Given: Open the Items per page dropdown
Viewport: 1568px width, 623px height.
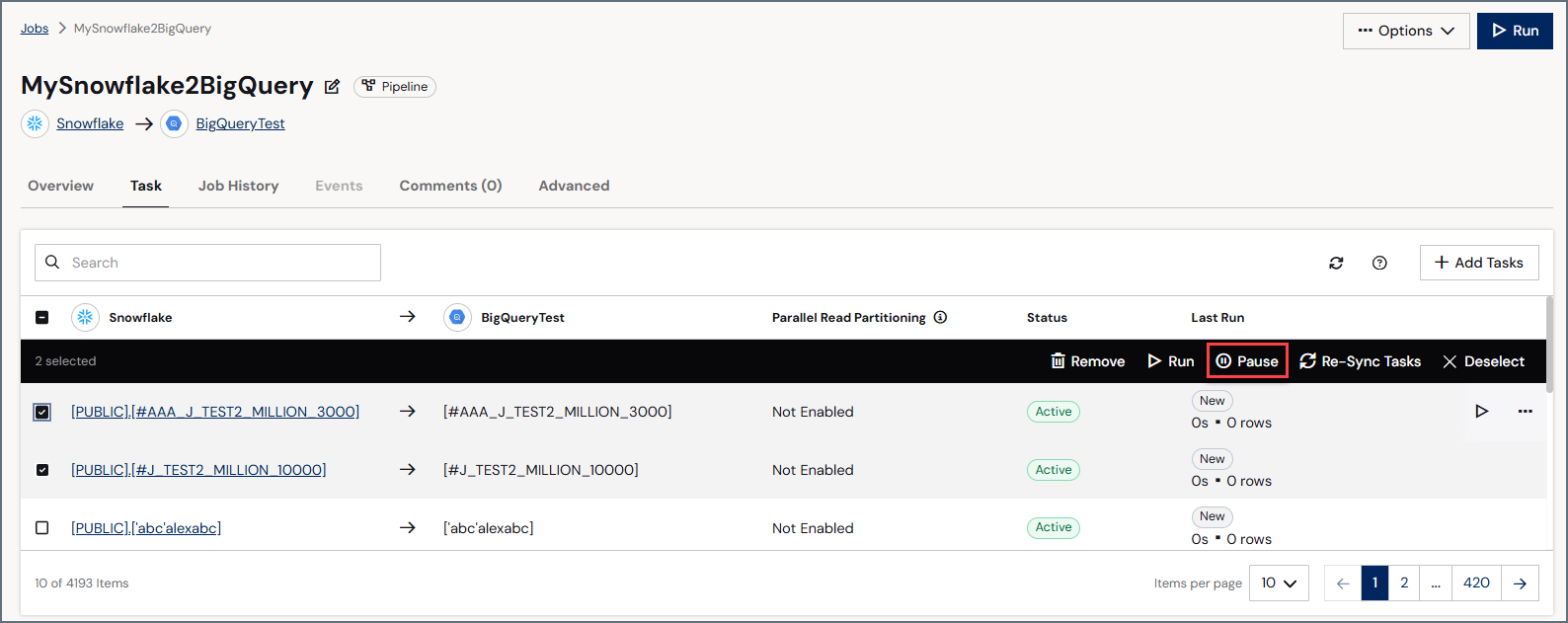Looking at the screenshot, I should tap(1279, 583).
